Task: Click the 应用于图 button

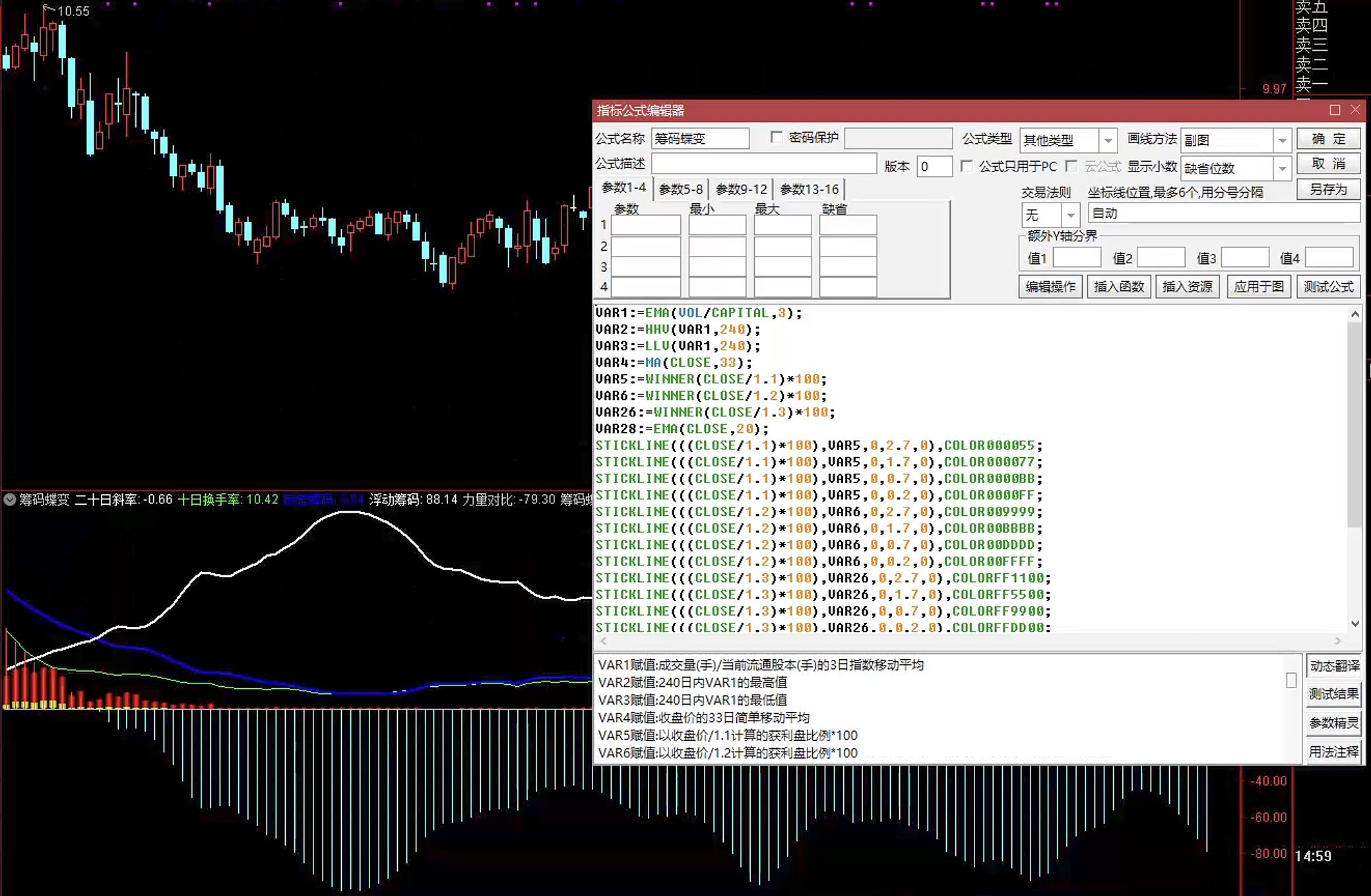Action: [1259, 286]
